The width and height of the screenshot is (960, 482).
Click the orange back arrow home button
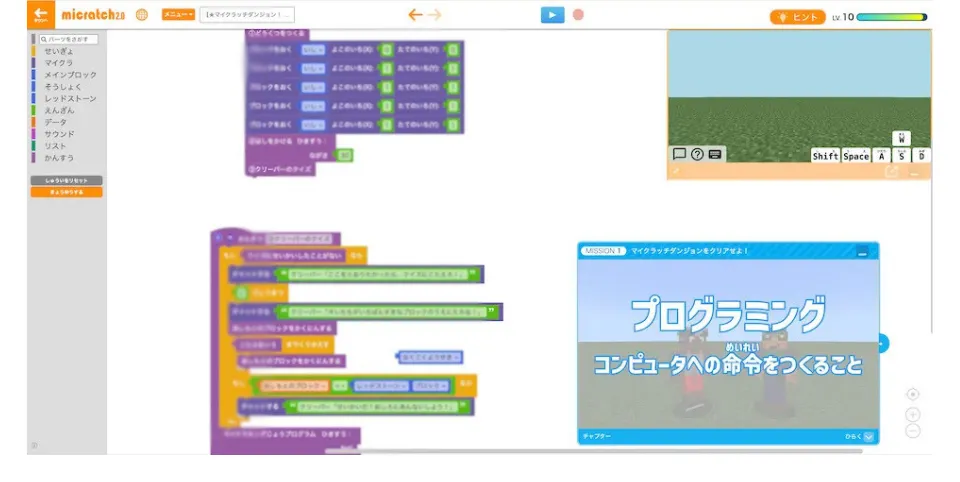[40, 15]
